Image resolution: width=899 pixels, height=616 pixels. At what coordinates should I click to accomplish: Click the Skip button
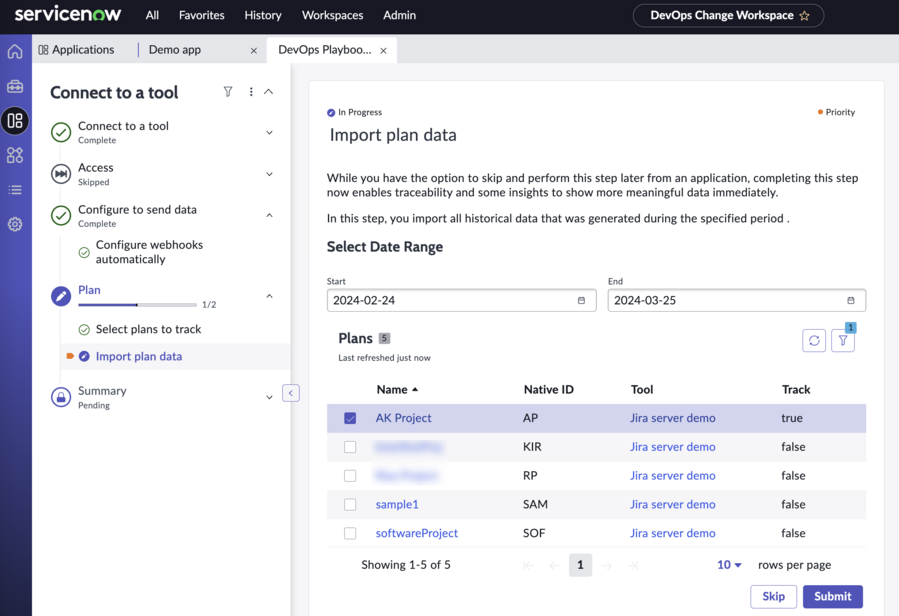point(773,596)
